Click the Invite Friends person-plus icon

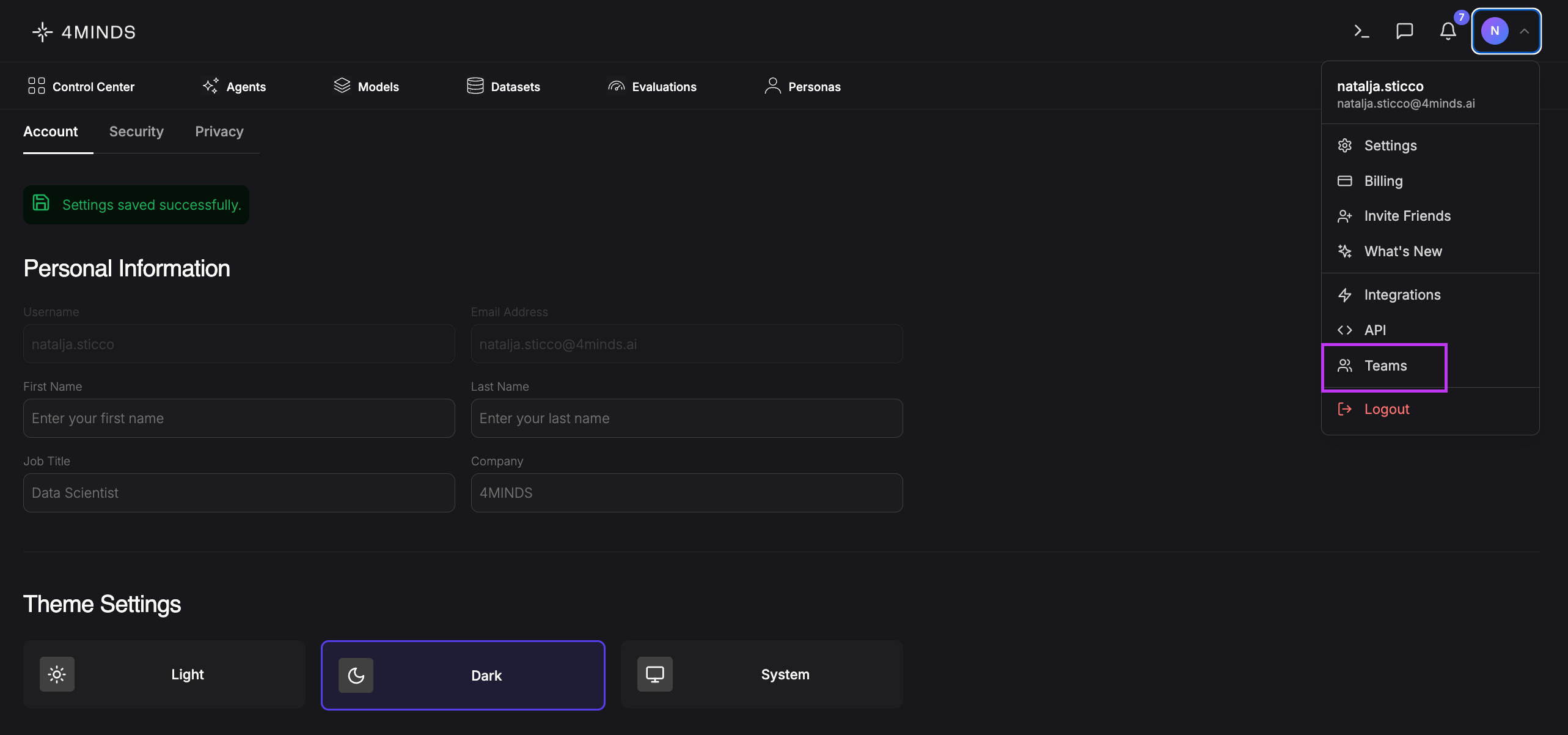point(1345,216)
